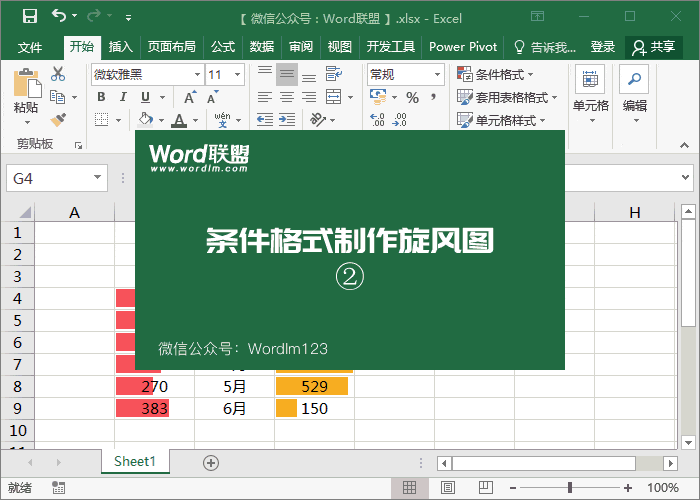Click the 登录 Sign in link
The height and width of the screenshot is (500, 700).
(602, 47)
